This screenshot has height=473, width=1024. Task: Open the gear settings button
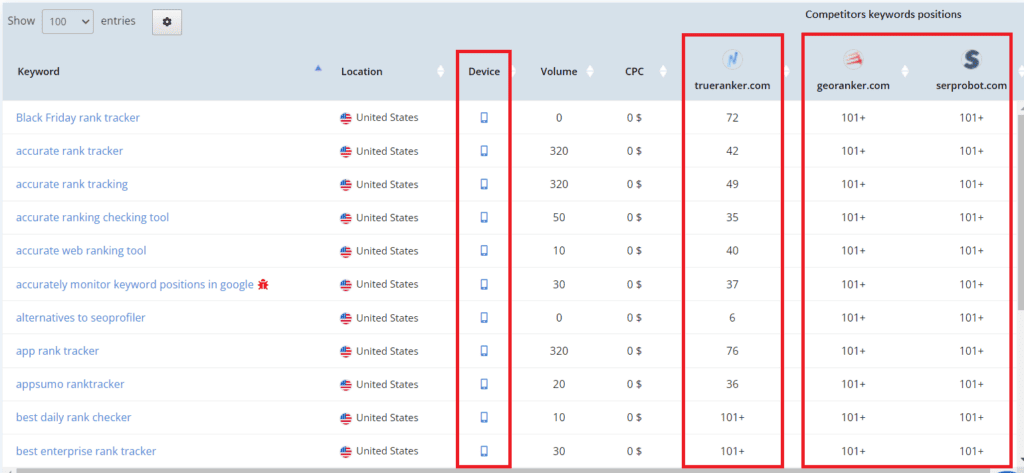click(x=167, y=22)
